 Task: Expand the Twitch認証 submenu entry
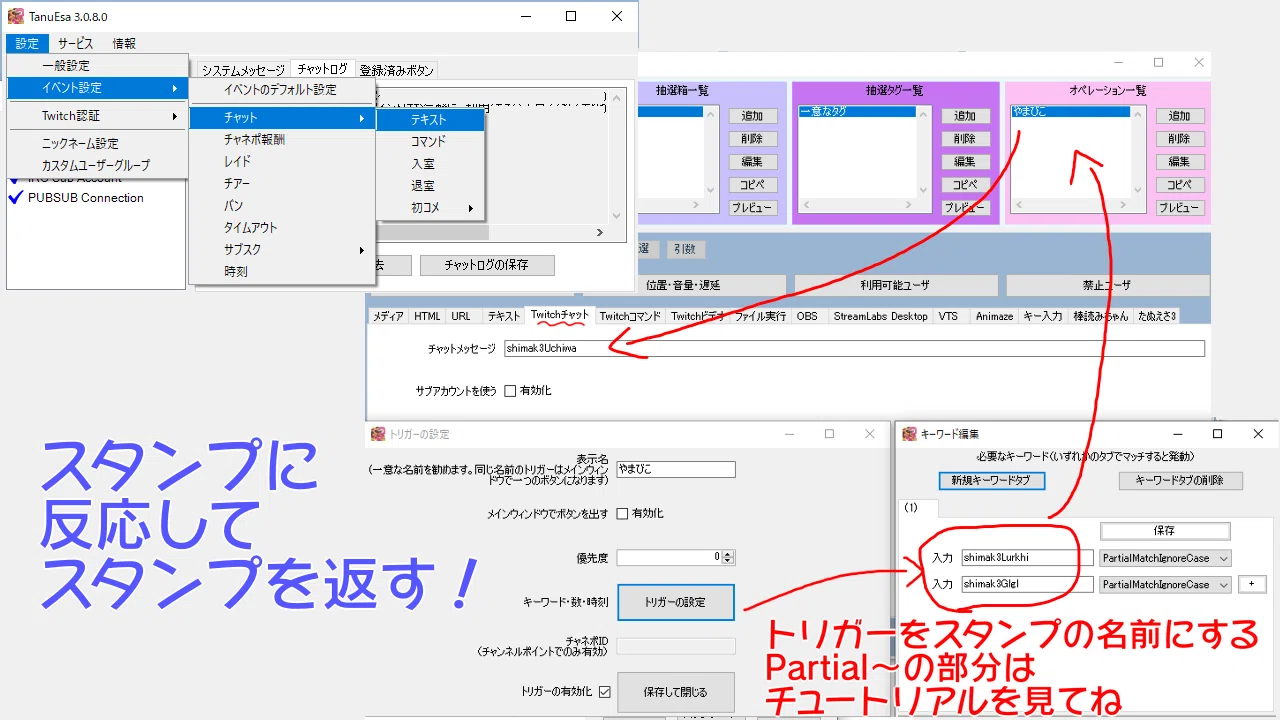pyautogui.click(x=98, y=116)
